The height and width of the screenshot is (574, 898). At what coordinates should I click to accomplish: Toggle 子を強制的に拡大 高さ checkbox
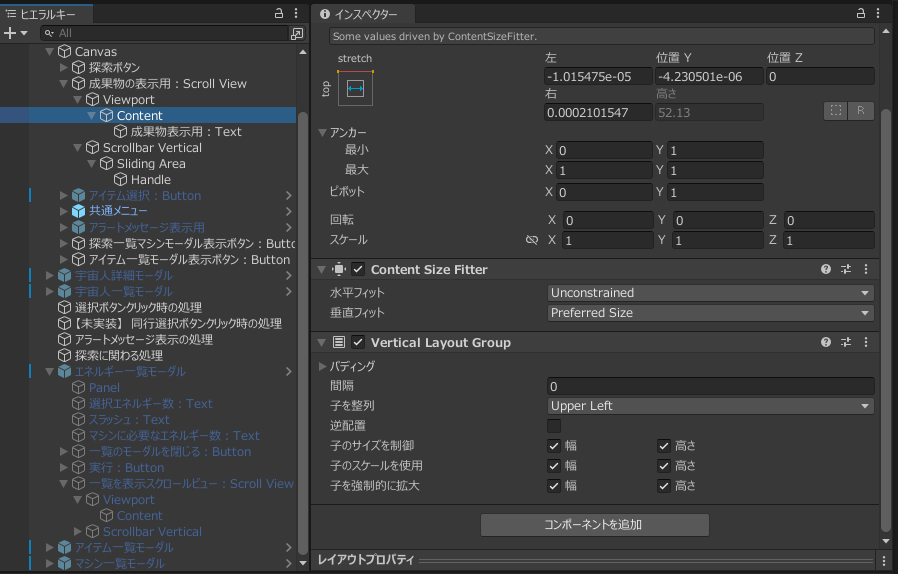[664, 486]
